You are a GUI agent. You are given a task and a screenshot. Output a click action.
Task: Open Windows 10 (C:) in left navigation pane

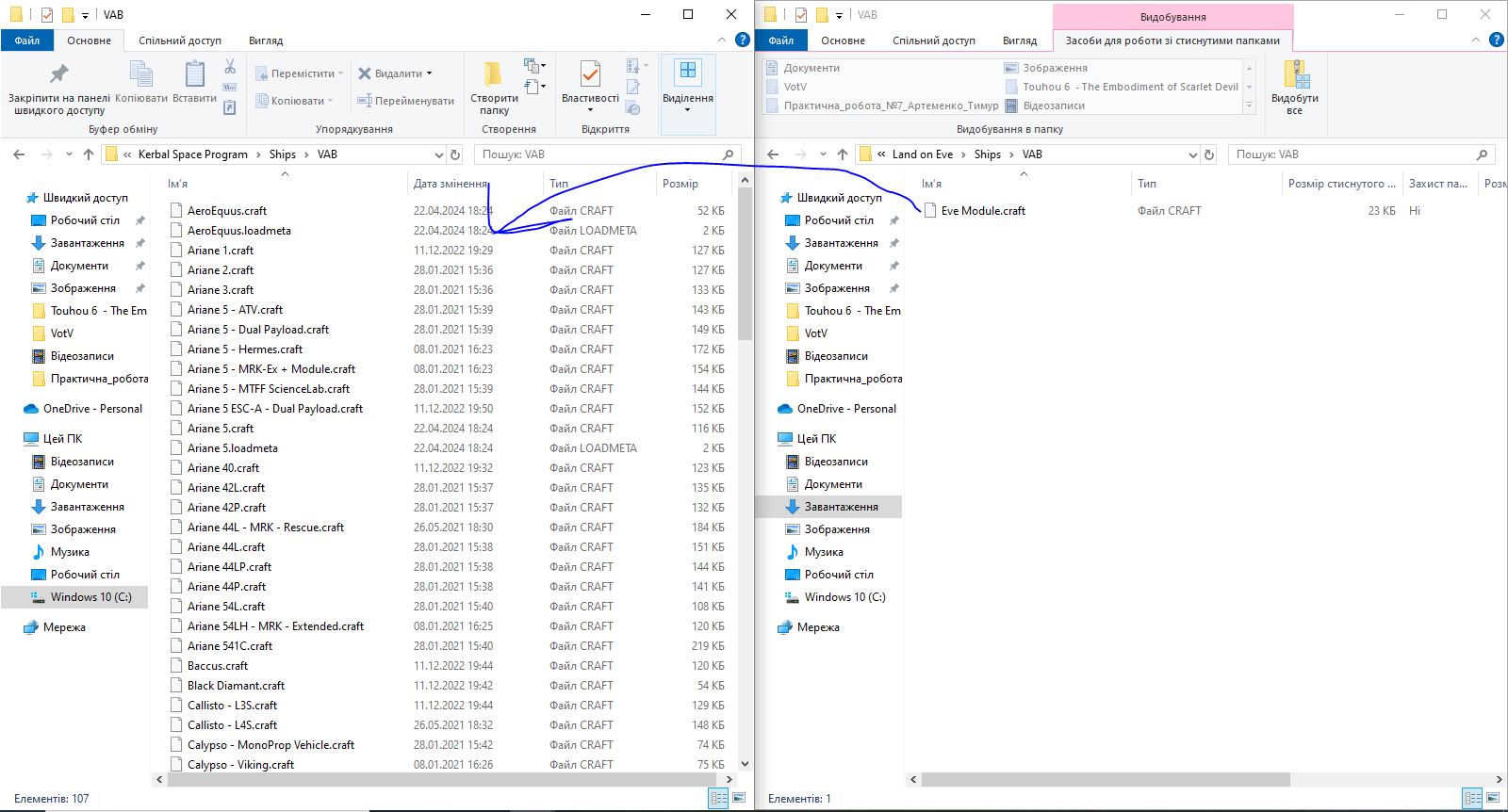[90, 597]
